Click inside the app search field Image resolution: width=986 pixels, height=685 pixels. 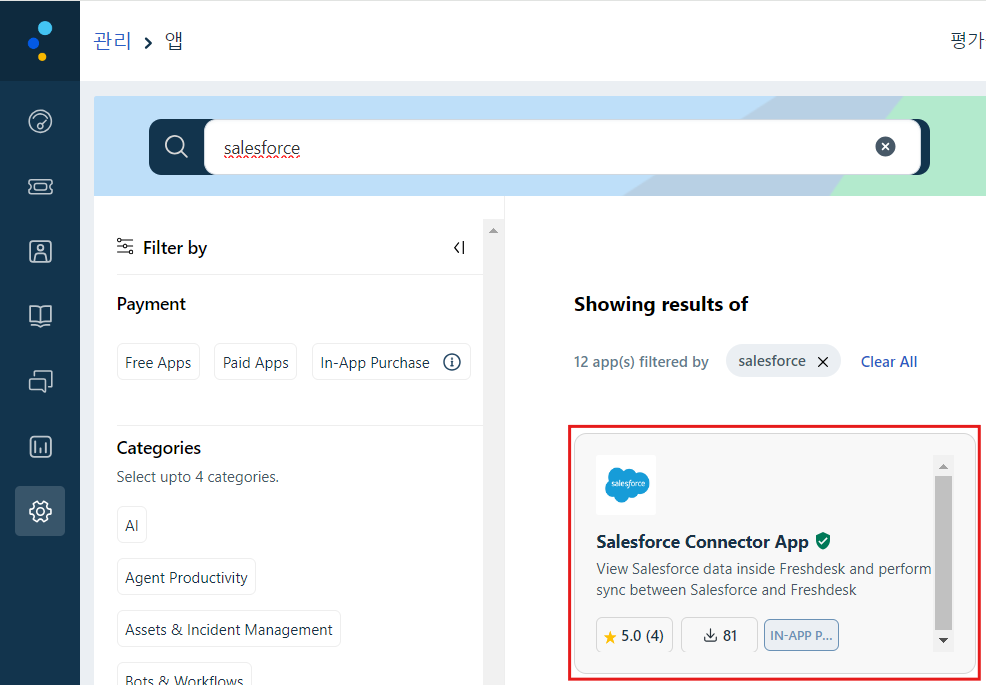tap(541, 147)
